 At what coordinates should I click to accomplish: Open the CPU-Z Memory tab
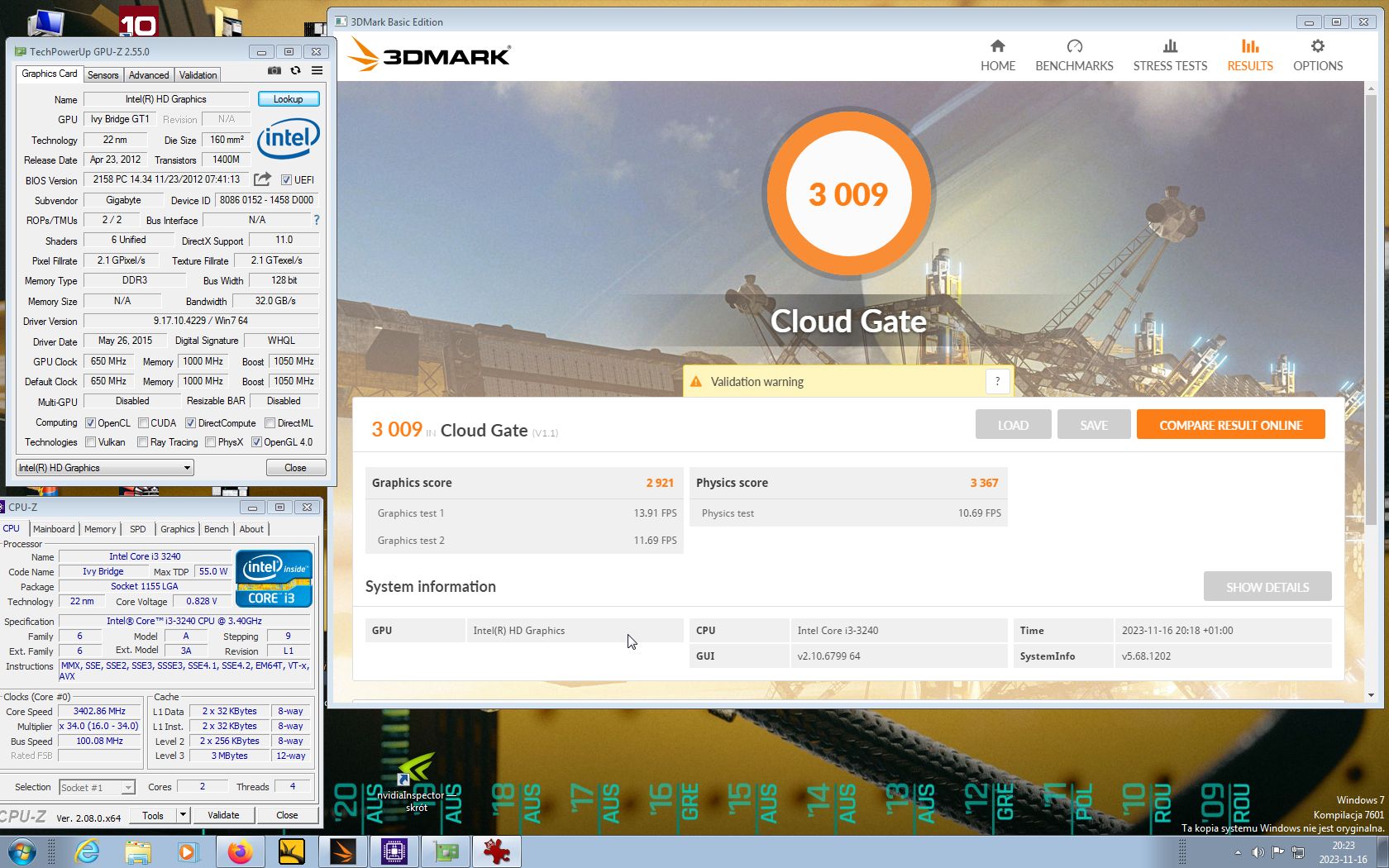[x=100, y=529]
